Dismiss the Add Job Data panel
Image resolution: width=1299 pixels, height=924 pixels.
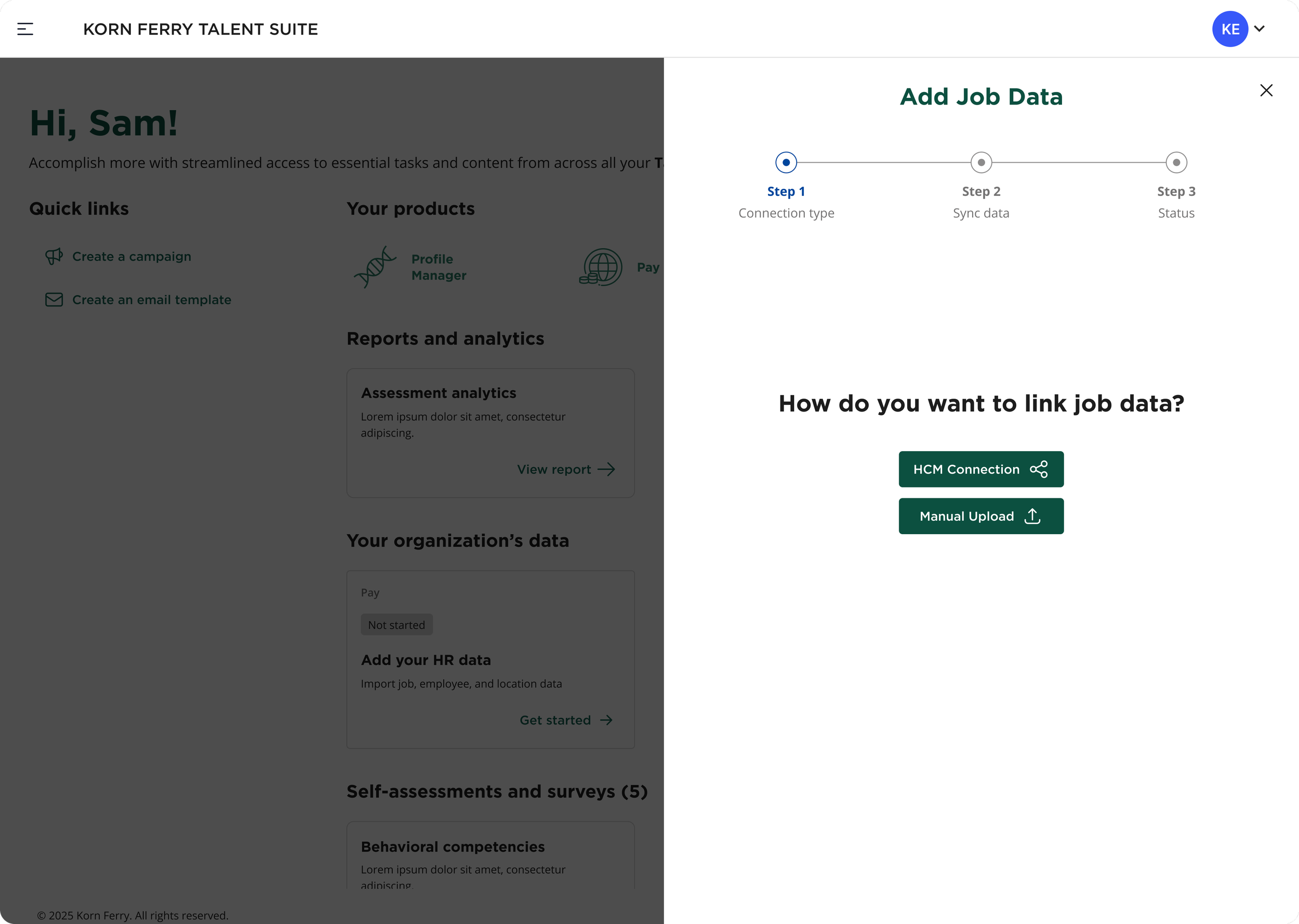1267,90
